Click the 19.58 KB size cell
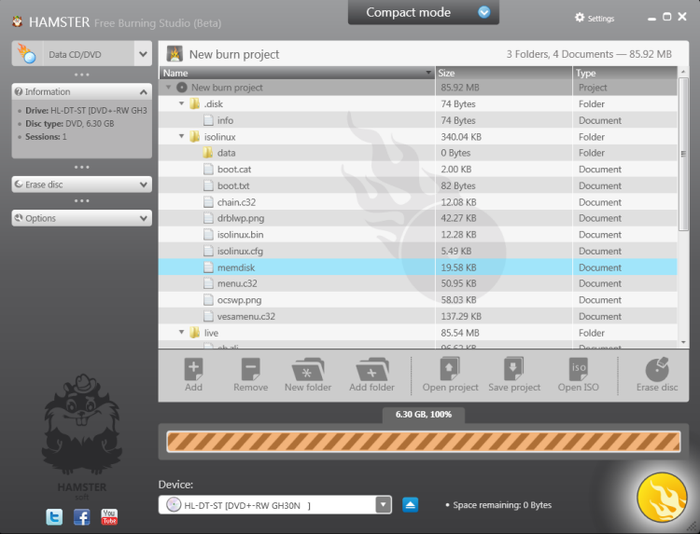 [x=504, y=267]
